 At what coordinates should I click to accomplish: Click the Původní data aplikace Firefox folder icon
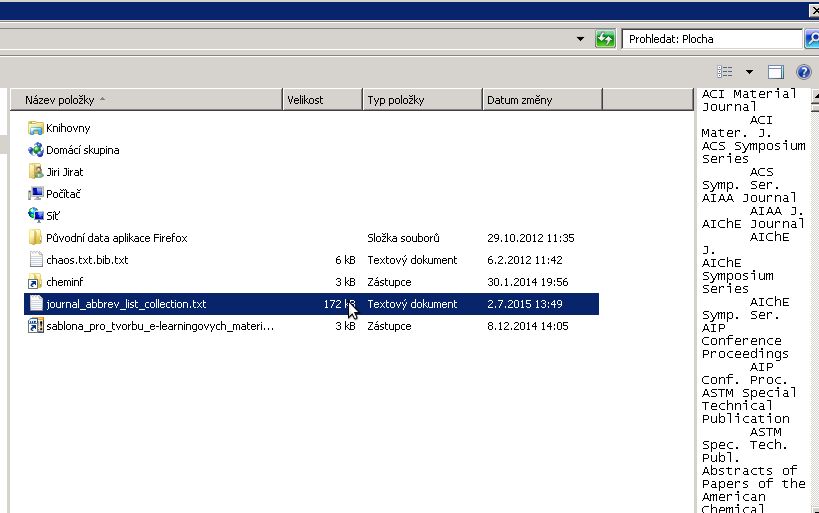coord(36,238)
